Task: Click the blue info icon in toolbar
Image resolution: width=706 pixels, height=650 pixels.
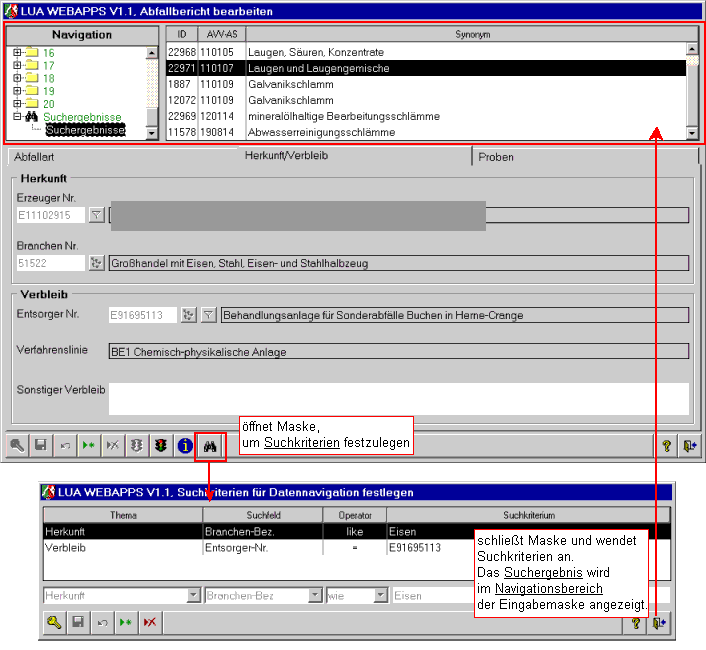Action: point(185,446)
